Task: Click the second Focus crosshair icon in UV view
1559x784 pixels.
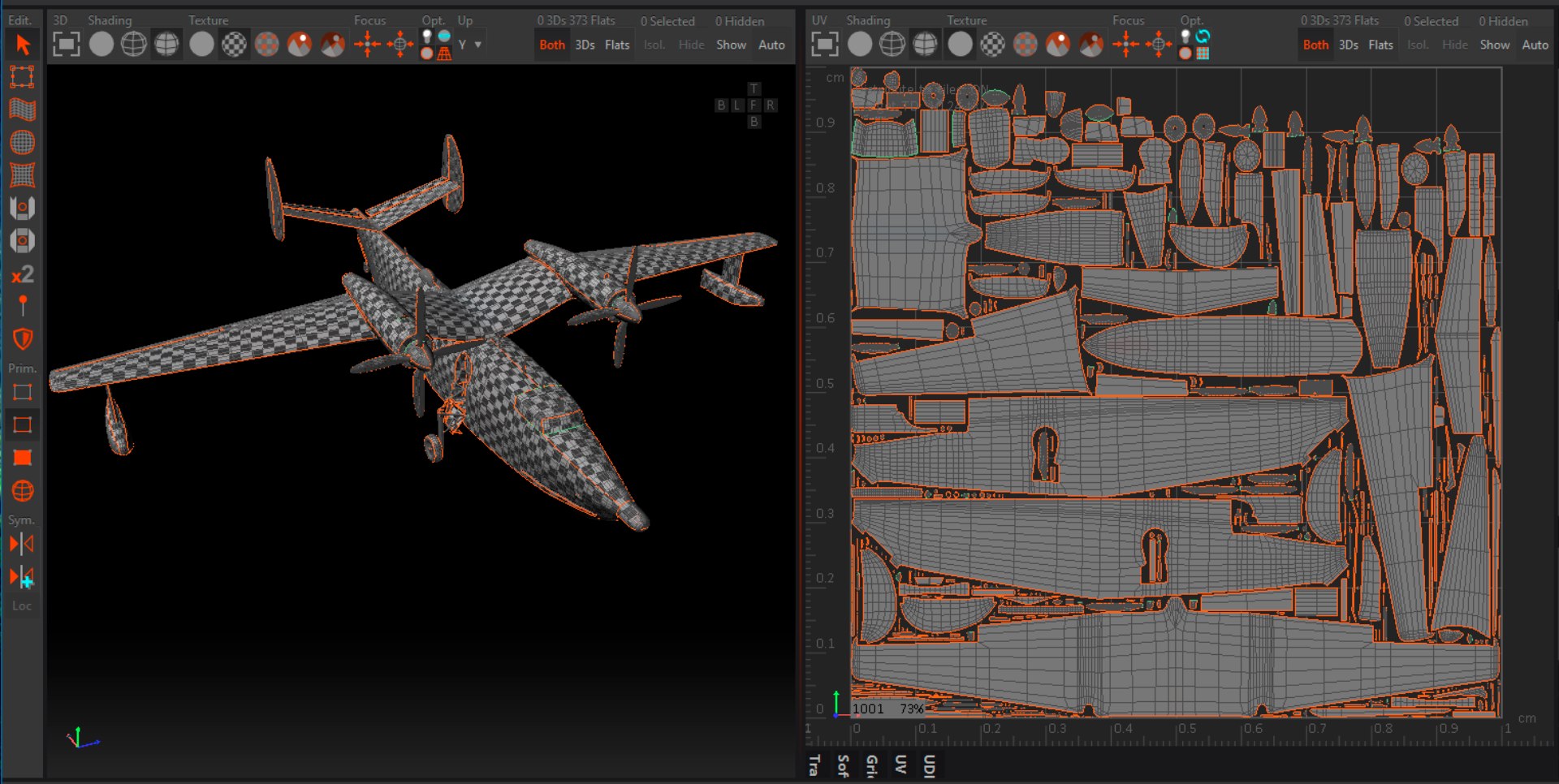Action: (x=1159, y=44)
